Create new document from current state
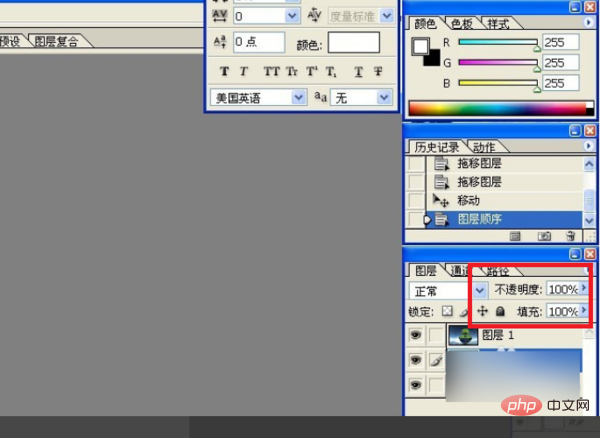 pyautogui.click(x=515, y=236)
